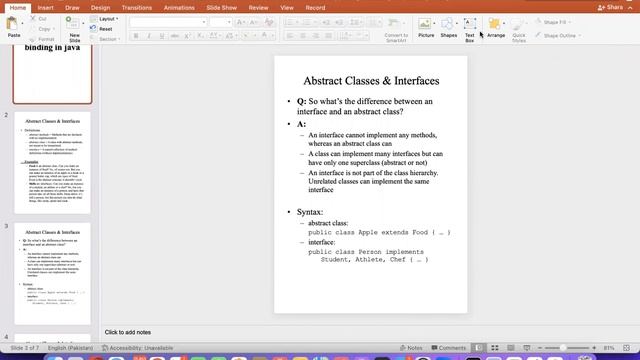Zoom in with the plus button
Image resolution: width=640 pixels, height=360 pixels.
coord(594,348)
